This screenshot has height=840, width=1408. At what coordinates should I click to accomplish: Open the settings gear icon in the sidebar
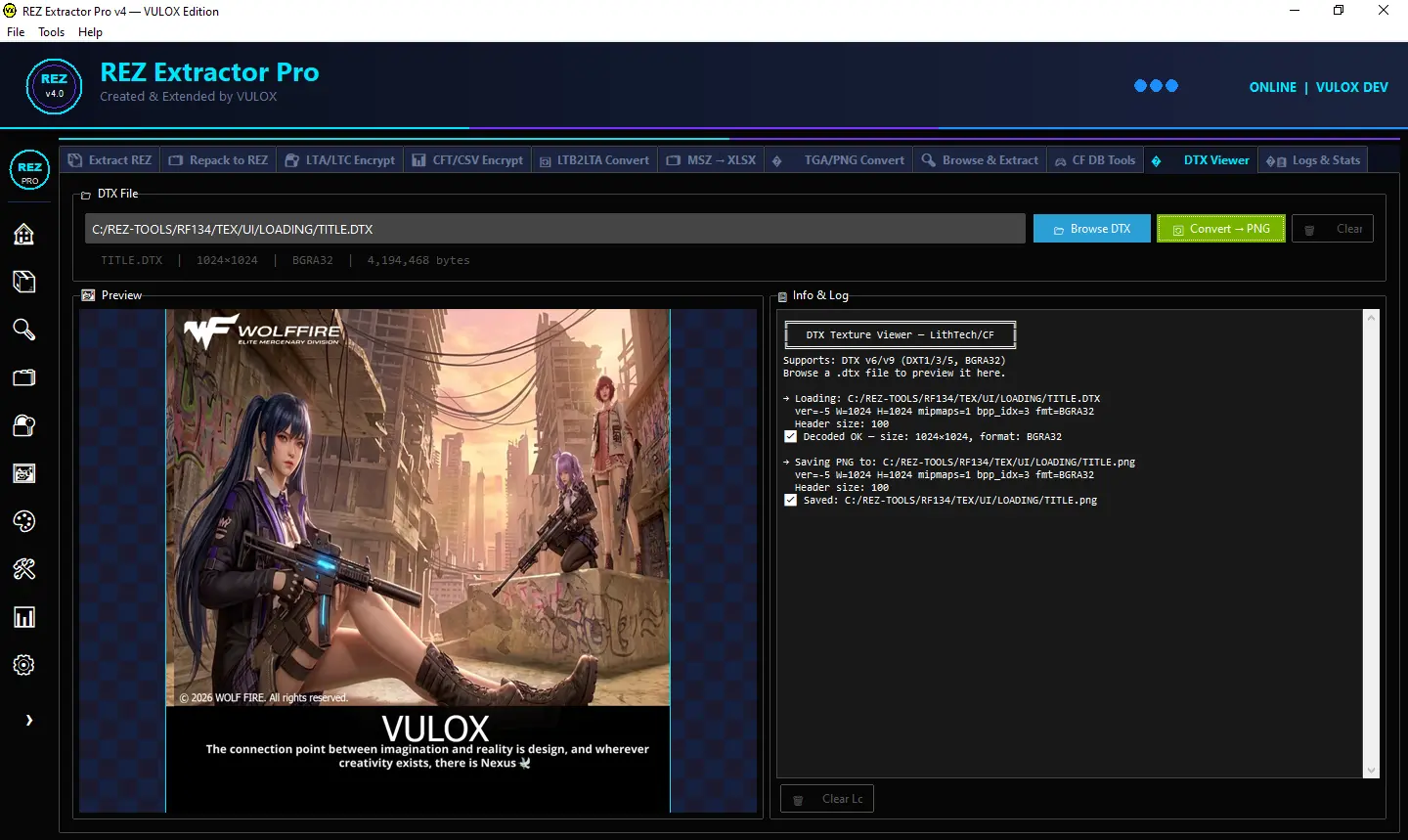24,665
